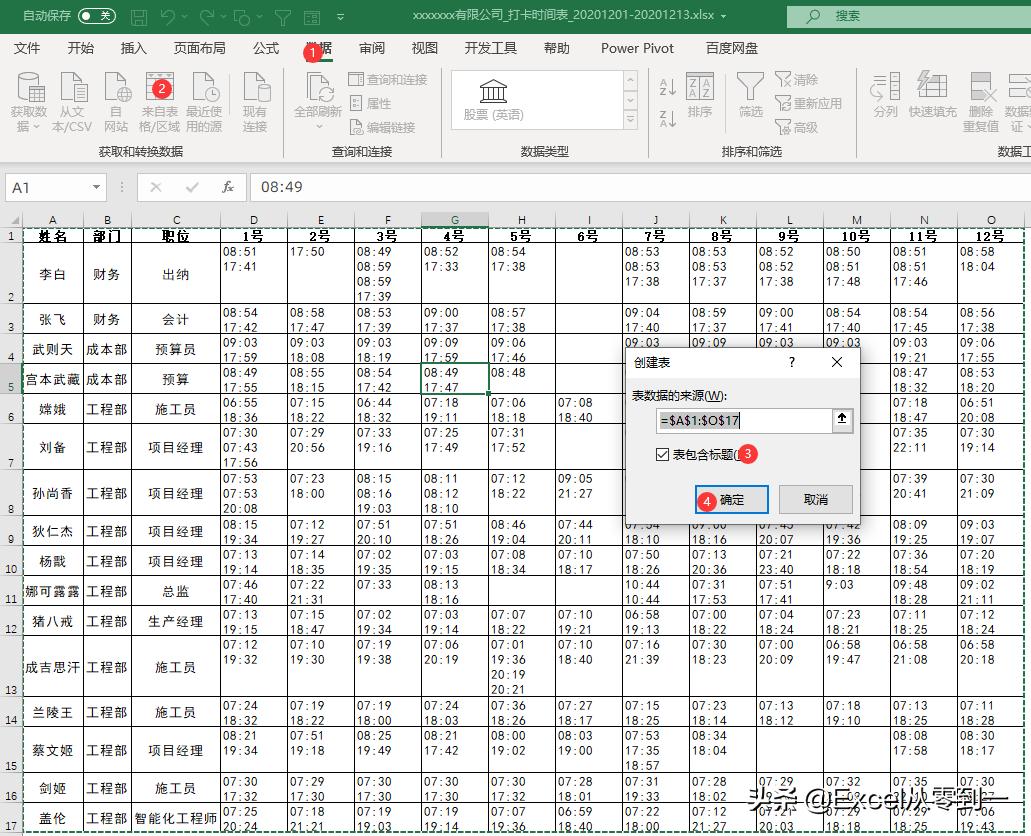The height and width of the screenshot is (836, 1031).
Task: Switch to the 公式 ribbon tab
Action: point(265,47)
